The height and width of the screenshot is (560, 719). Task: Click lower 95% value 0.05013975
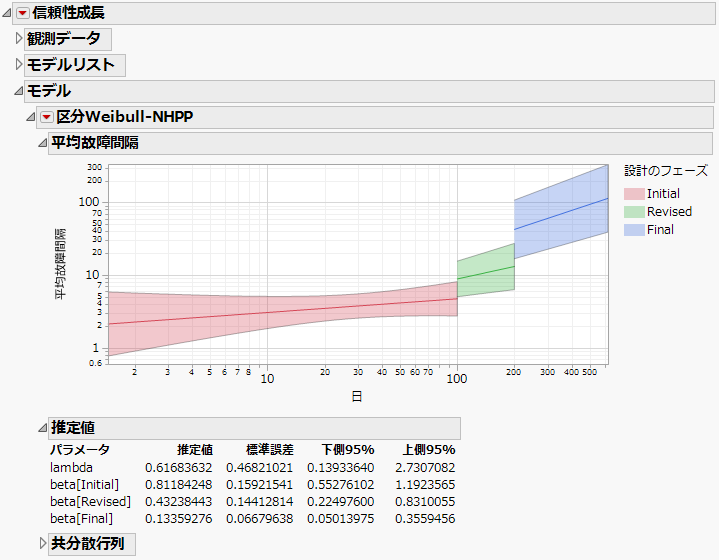[x=341, y=518]
